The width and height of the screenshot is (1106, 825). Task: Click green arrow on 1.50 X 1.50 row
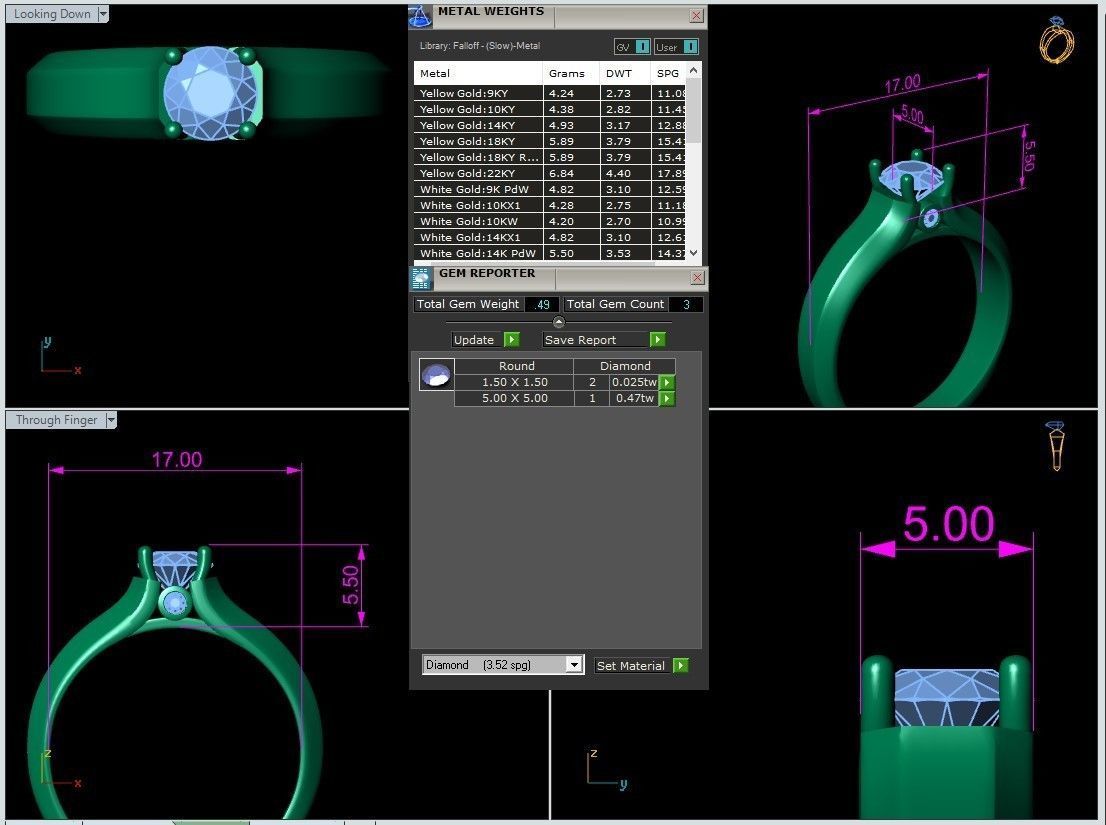(667, 382)
